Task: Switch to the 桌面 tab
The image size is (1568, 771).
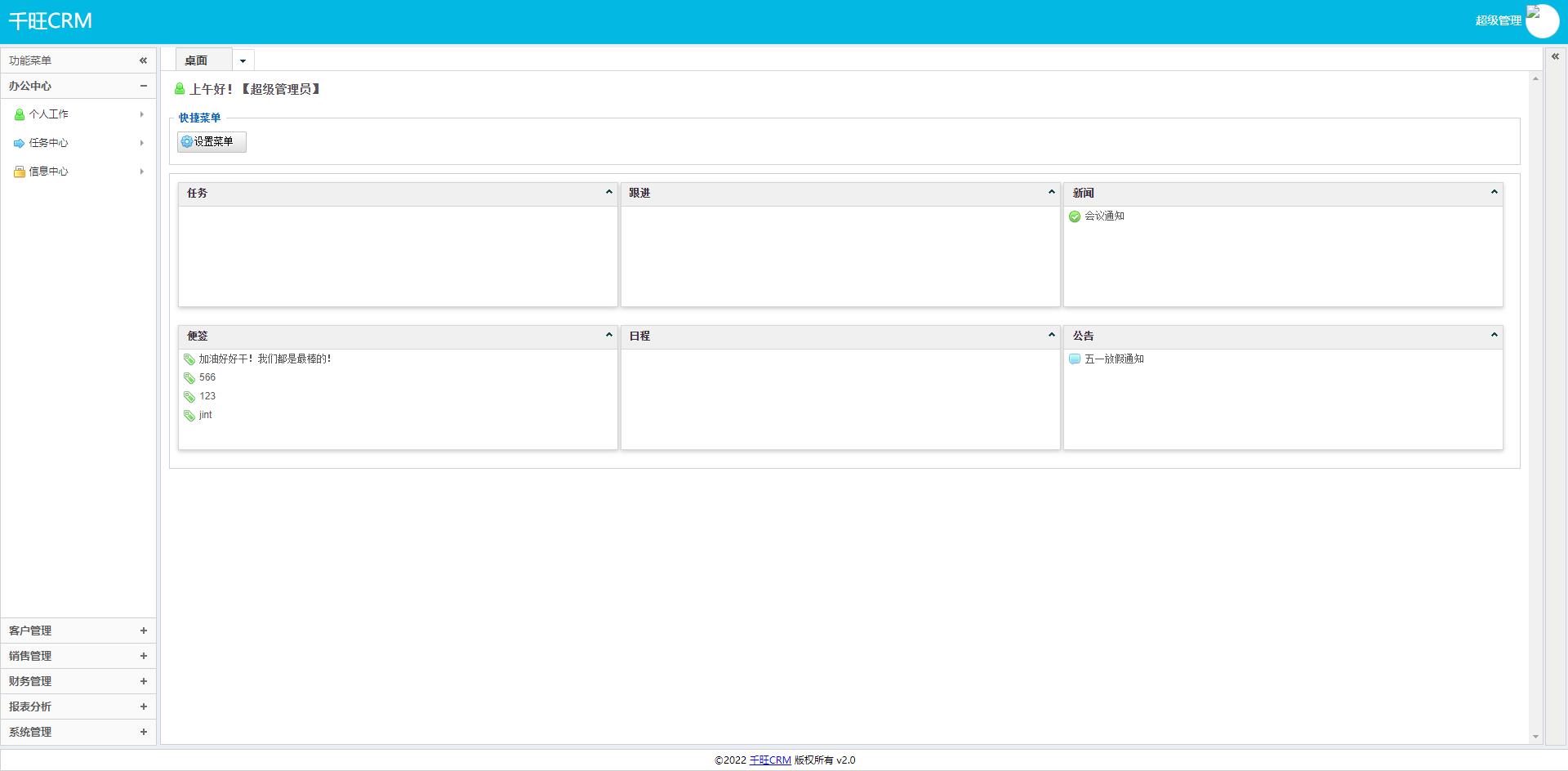Action: coord(196,60)
